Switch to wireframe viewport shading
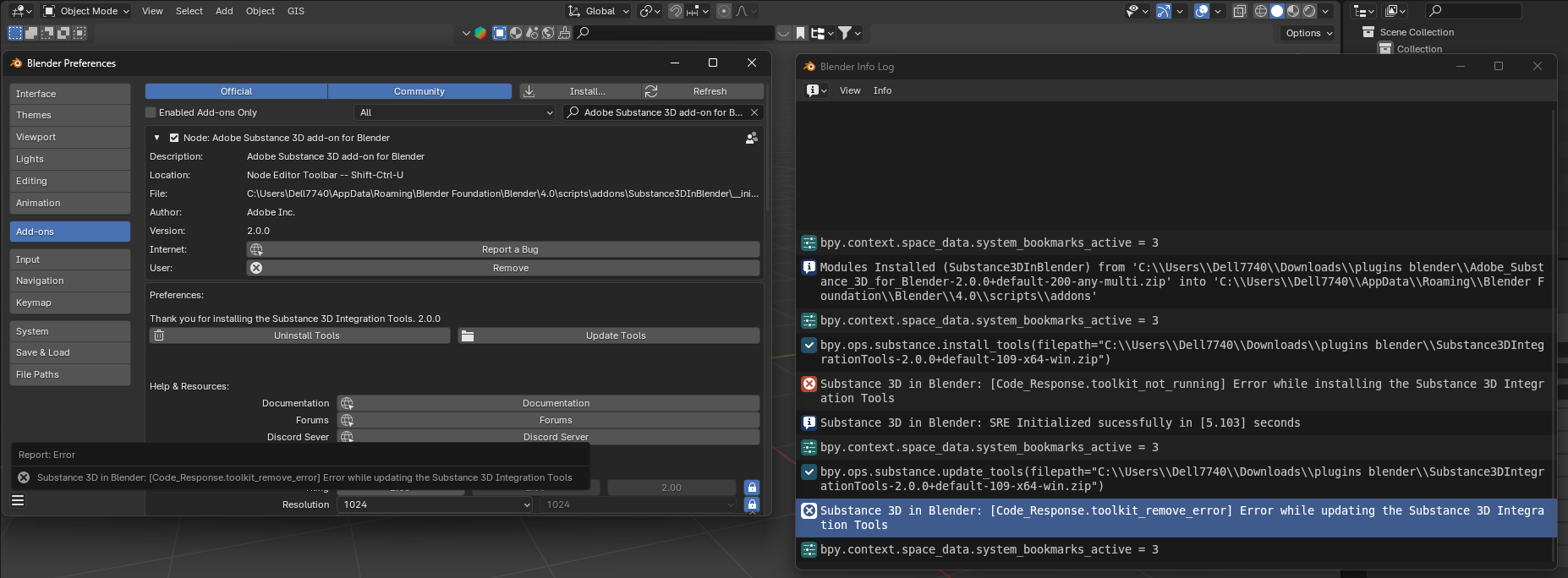This screenshot has height=578, width=1568. (1261, 11)
